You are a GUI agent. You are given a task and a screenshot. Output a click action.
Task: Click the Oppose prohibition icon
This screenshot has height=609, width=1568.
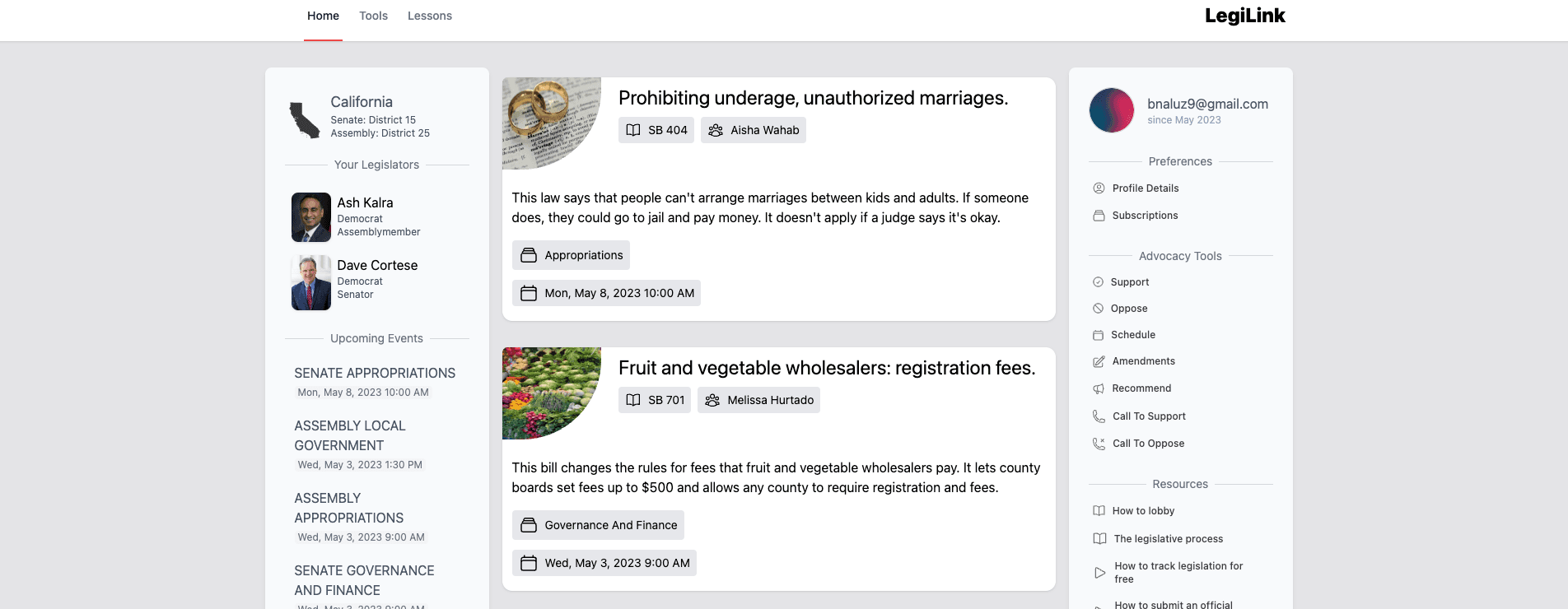click(x=1098, y=309)
